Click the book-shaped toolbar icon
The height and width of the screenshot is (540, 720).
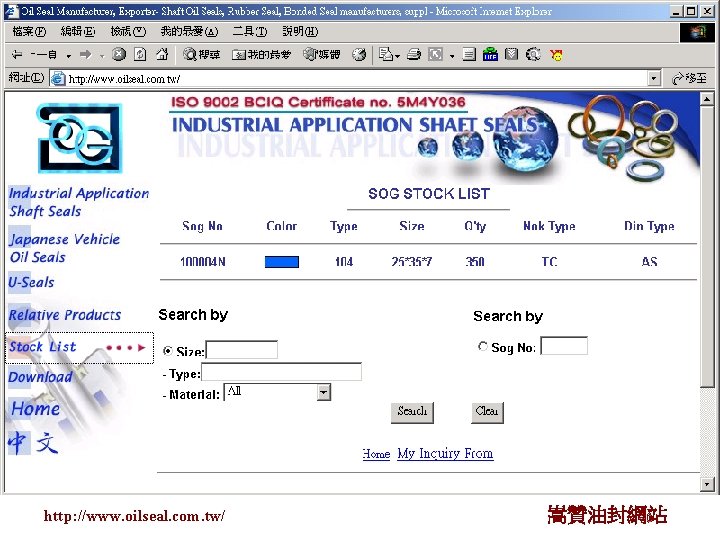[x=511, y=55]
